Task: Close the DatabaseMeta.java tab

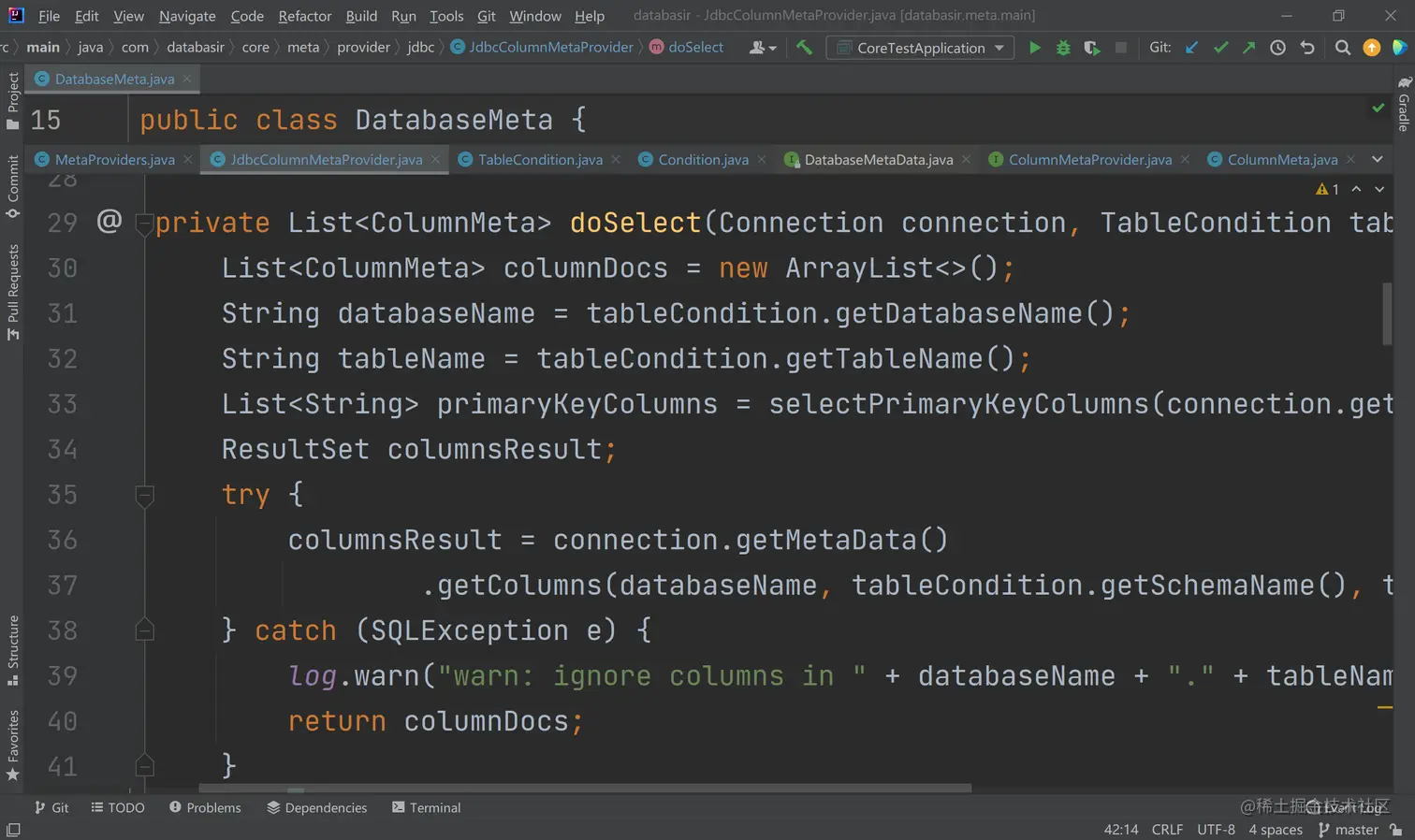Action: (x=187, y=79)
